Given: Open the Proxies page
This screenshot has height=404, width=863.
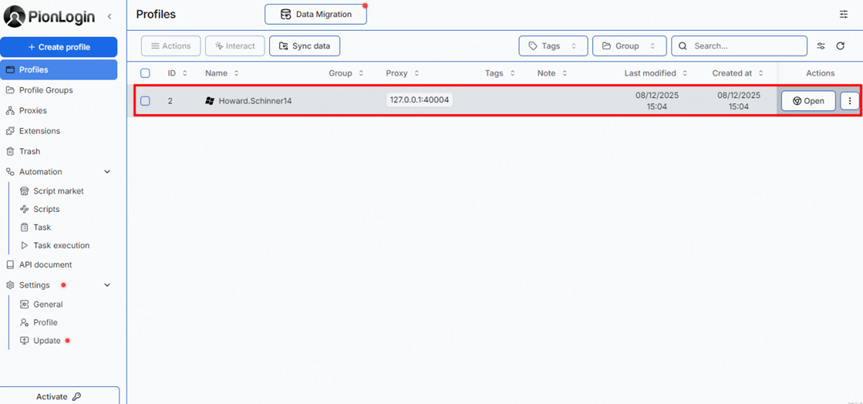Looking at the screenshot, I should tap(32, 111).
